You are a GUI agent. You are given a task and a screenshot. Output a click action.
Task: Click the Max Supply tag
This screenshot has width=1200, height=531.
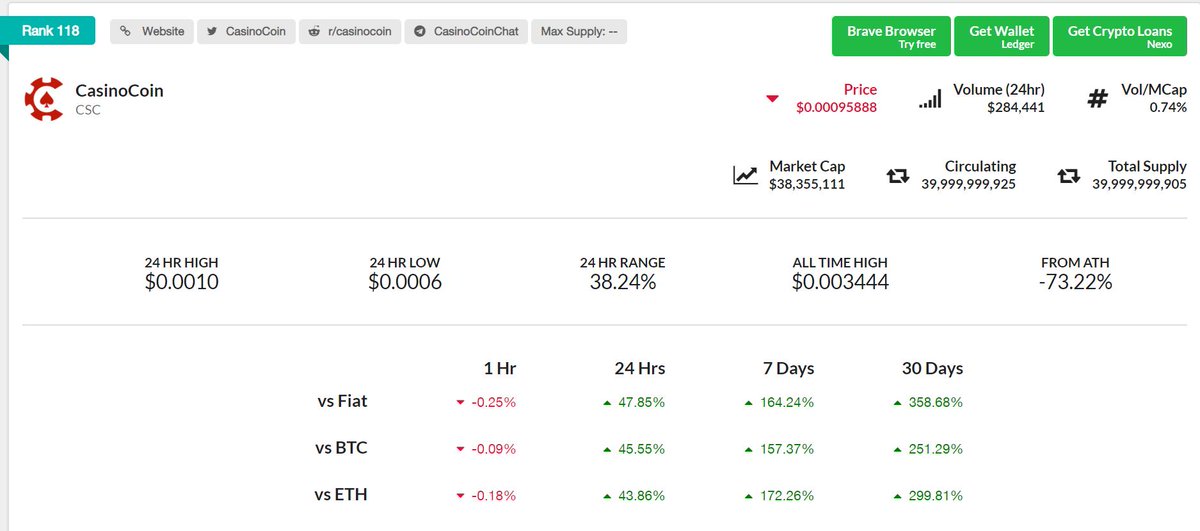[x=579, y=31]
